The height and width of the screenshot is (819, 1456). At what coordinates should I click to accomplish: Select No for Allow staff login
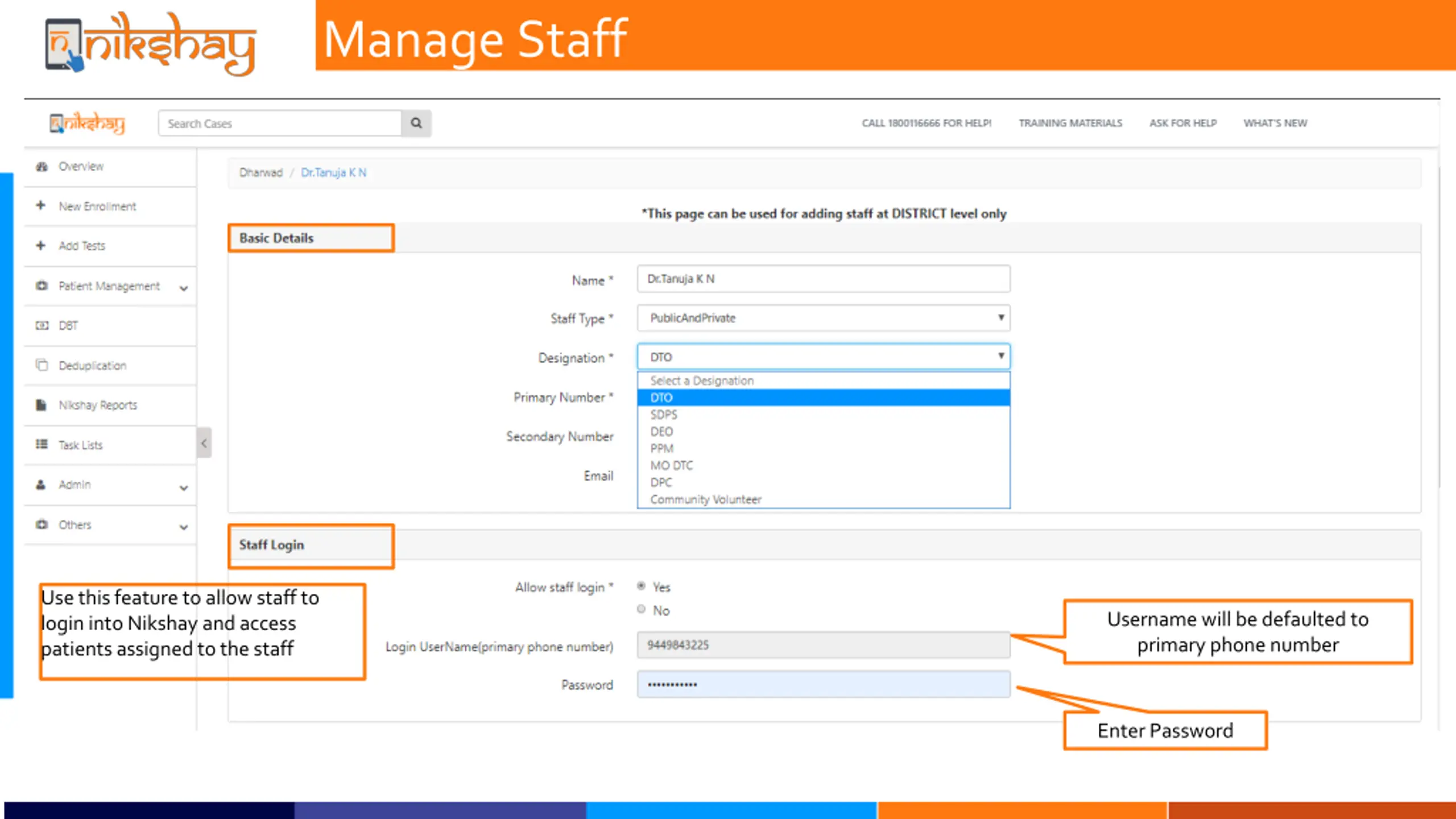(641, 609)
